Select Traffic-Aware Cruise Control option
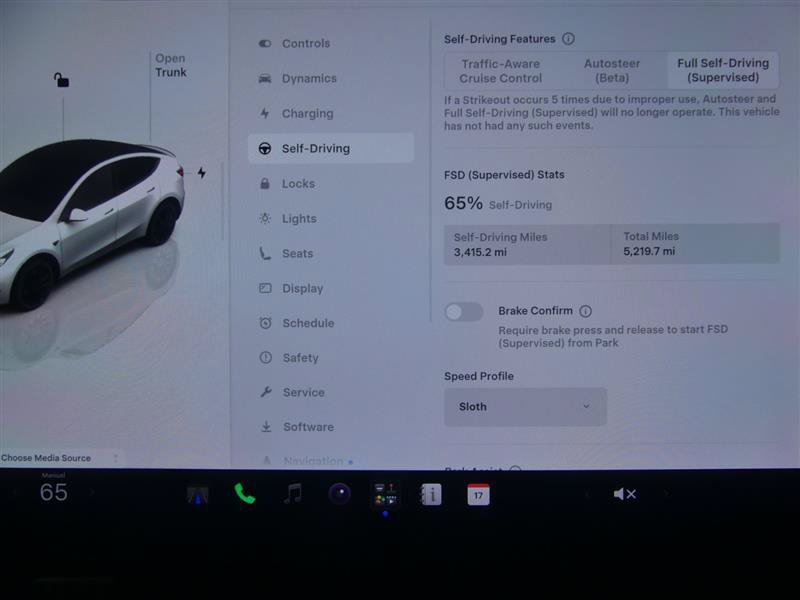The height and width of the screenshot is (600, 800). click(501, 71)
